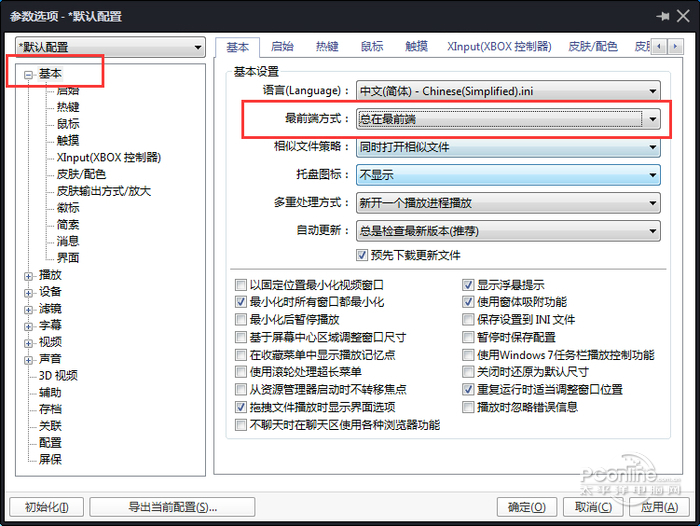Click the pin icon in title bar

point(662,17)
